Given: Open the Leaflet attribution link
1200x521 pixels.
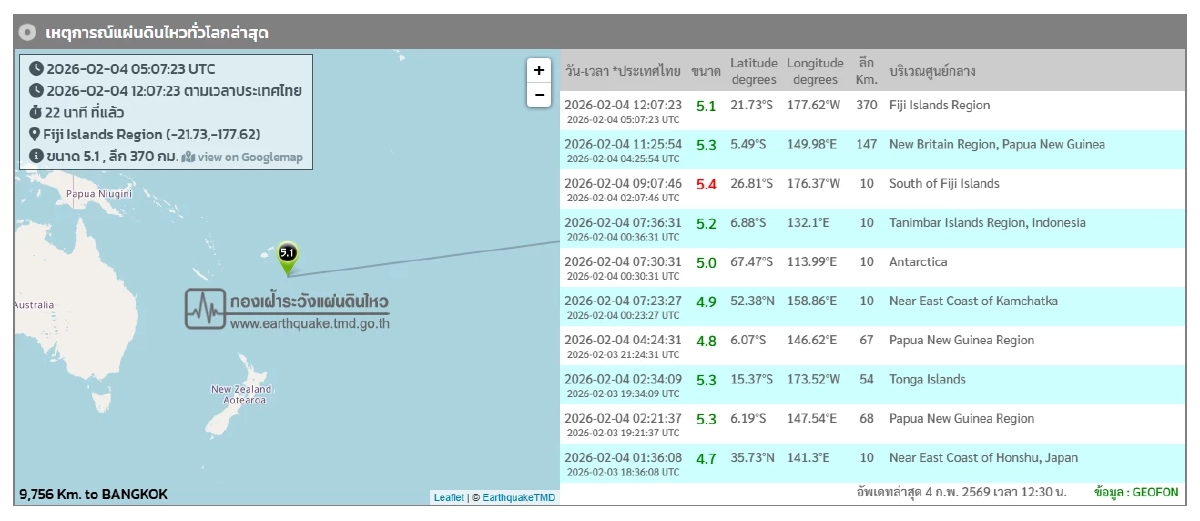Looking at the screenshot, I should point(448,497).
